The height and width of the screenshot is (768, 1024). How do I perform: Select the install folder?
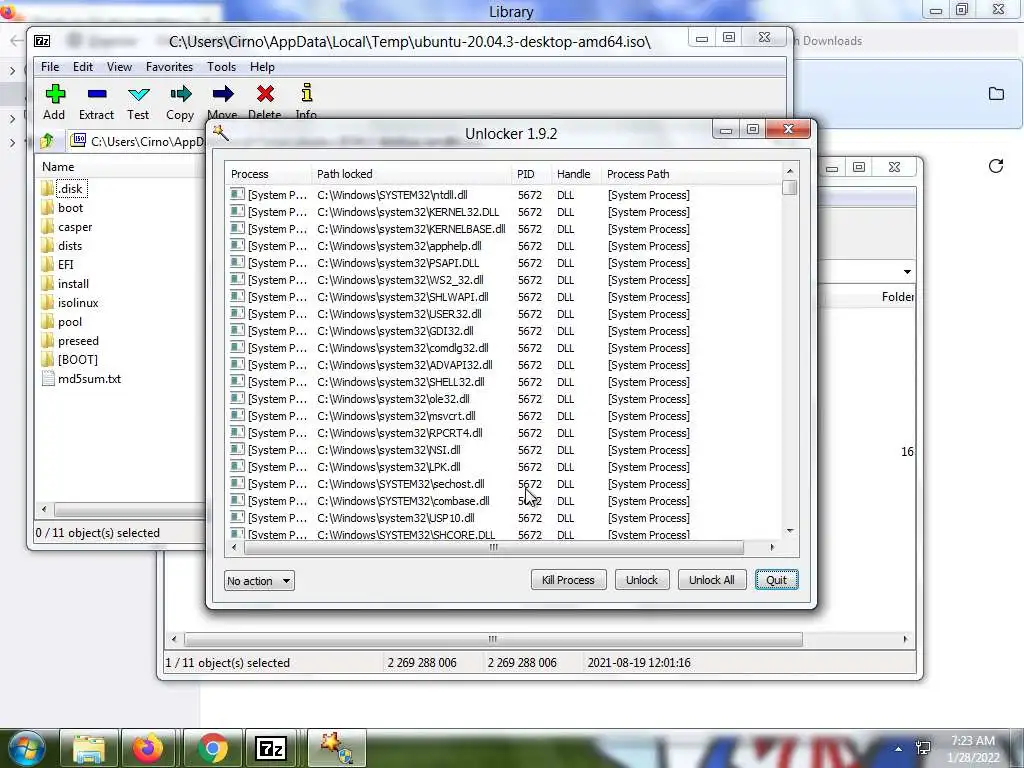[x=65, y=283]
